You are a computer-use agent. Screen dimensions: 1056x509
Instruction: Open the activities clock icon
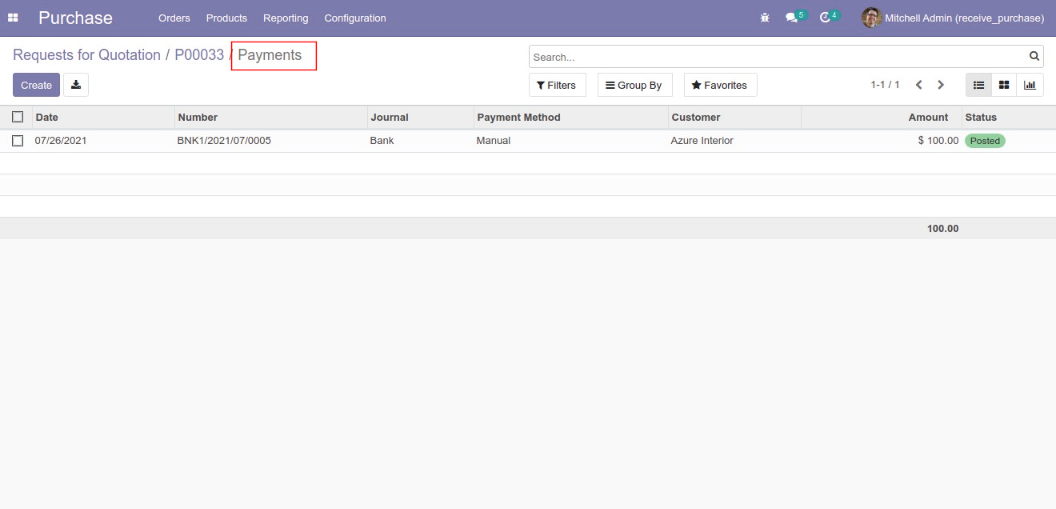click(824, 18)
